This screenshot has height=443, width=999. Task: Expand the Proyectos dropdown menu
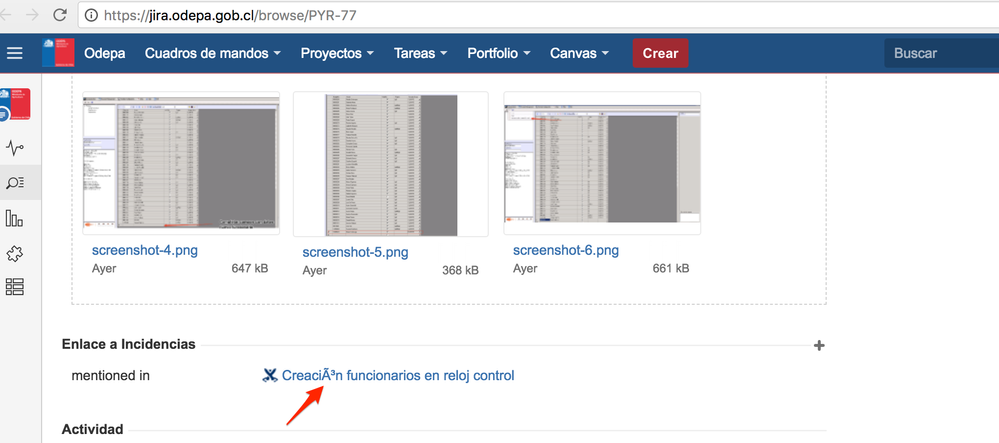337,53
